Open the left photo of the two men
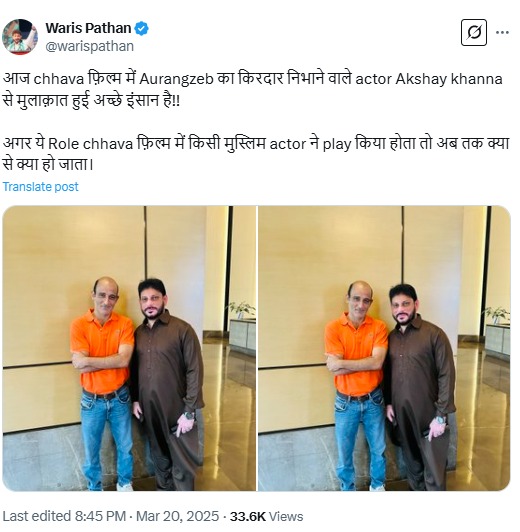The image size is (520, 532). tap(129, 348)
